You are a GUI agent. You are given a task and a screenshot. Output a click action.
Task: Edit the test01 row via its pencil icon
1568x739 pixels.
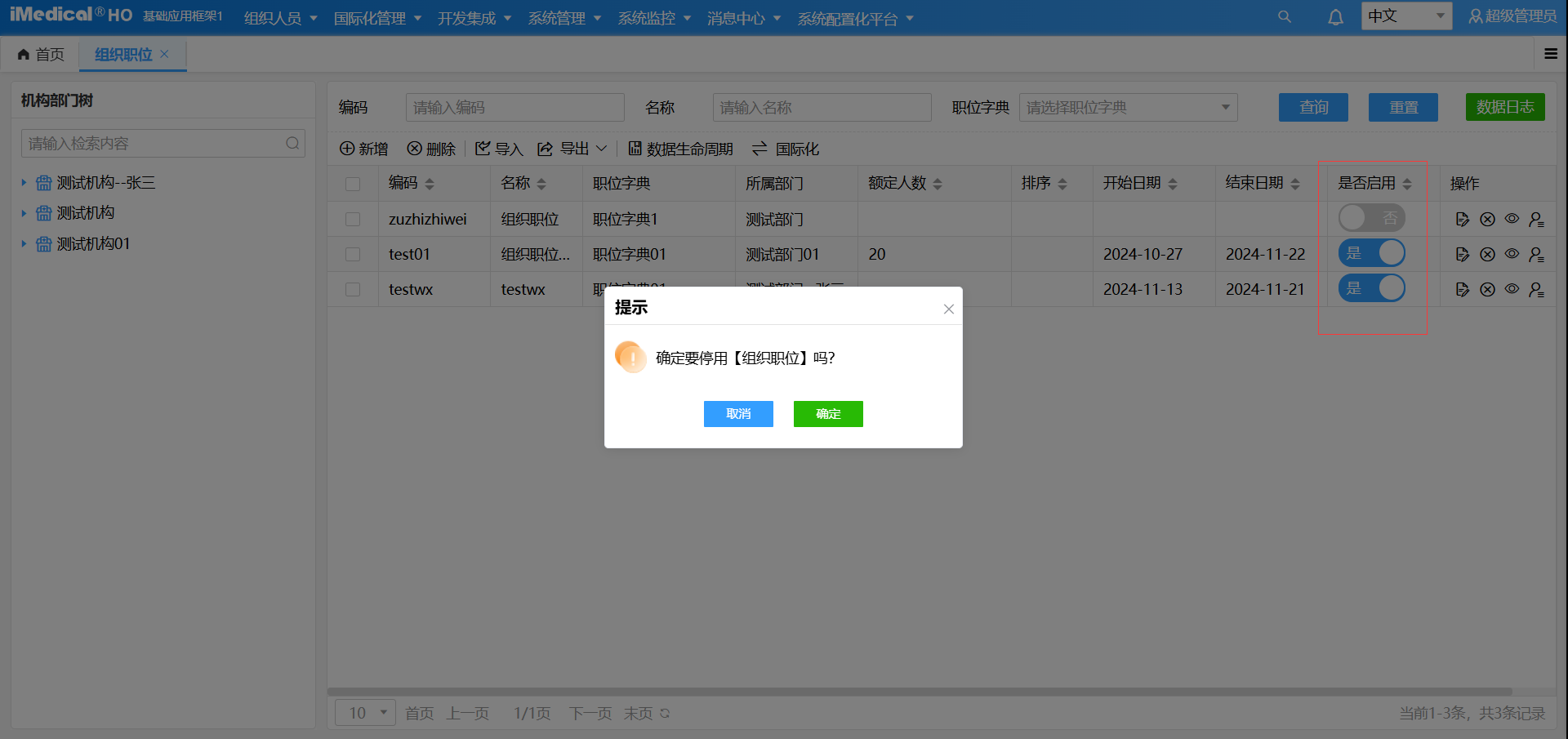(x=1463, y=254)
